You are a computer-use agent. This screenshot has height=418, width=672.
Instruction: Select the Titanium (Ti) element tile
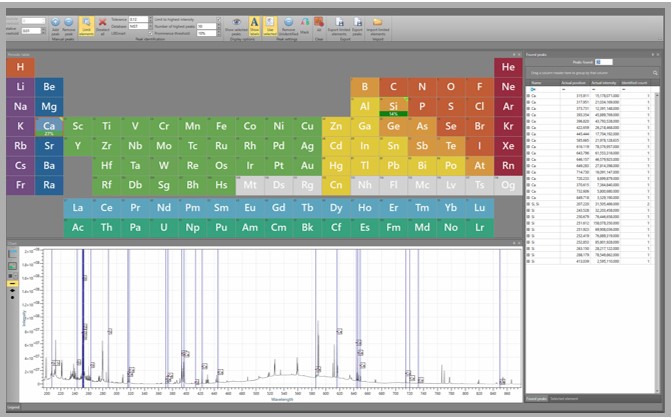(x=106, y=126)
